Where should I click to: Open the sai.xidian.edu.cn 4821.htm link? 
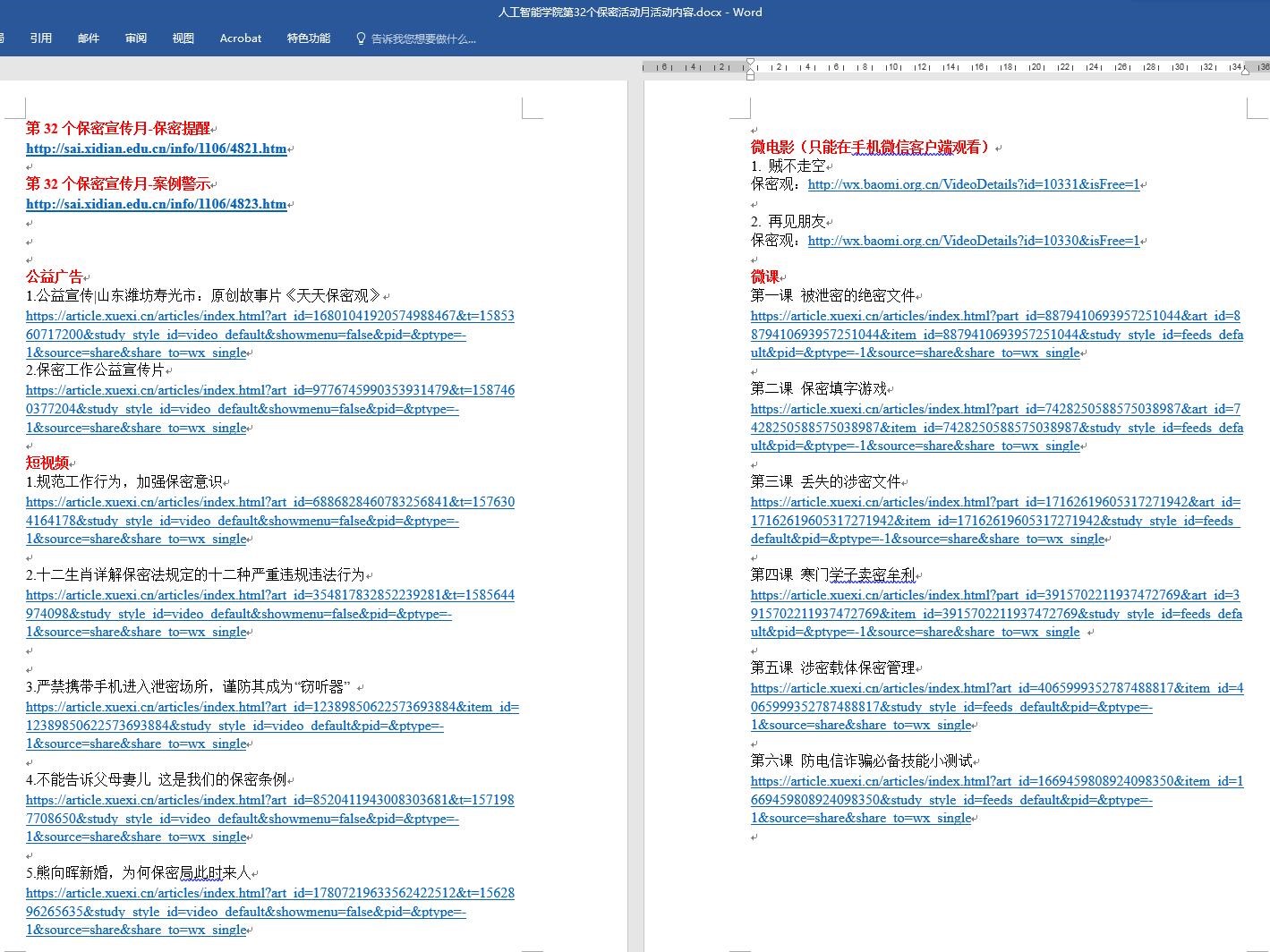157,149
